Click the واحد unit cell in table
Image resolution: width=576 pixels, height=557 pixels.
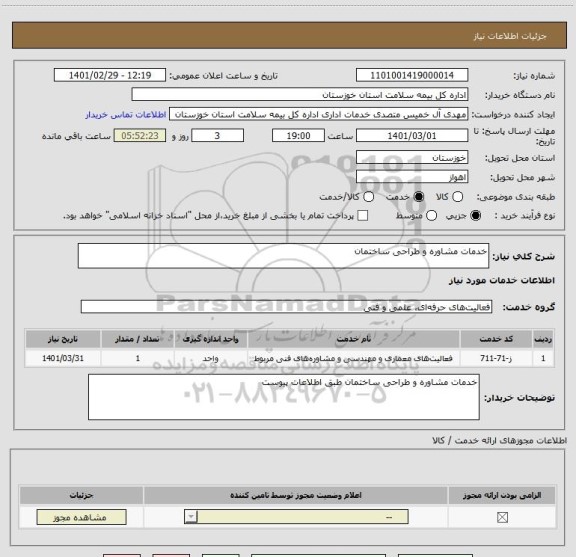point(210,358)
